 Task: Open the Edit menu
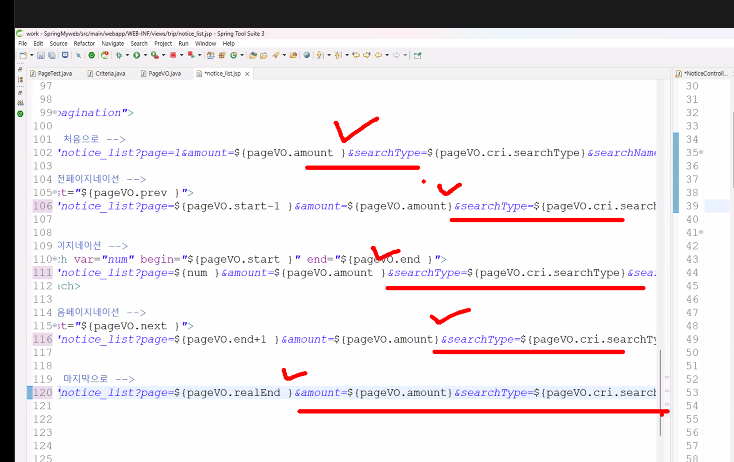[x=38, y=44]
